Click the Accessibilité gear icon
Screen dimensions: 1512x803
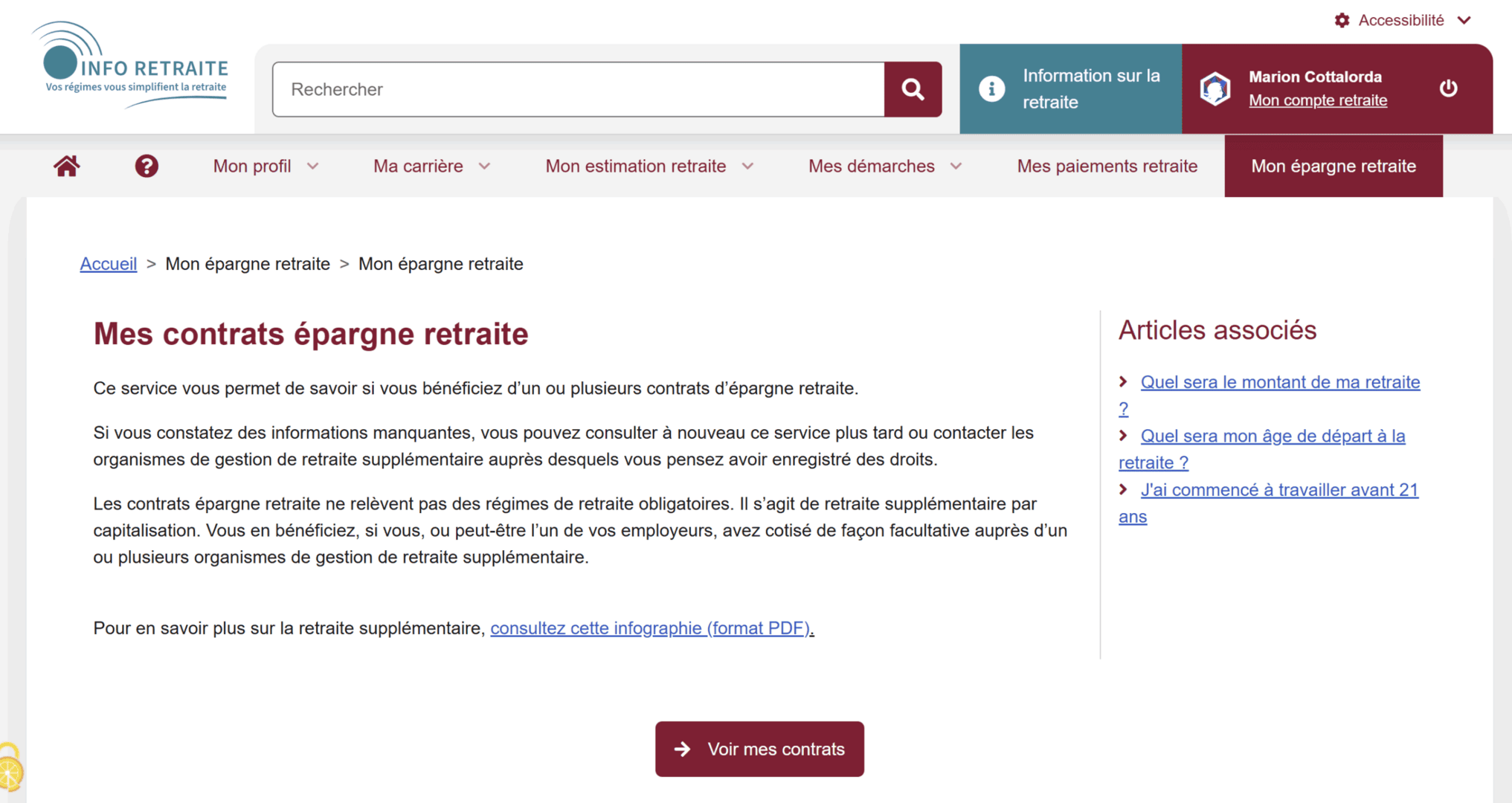click(x=1342, y=20)
